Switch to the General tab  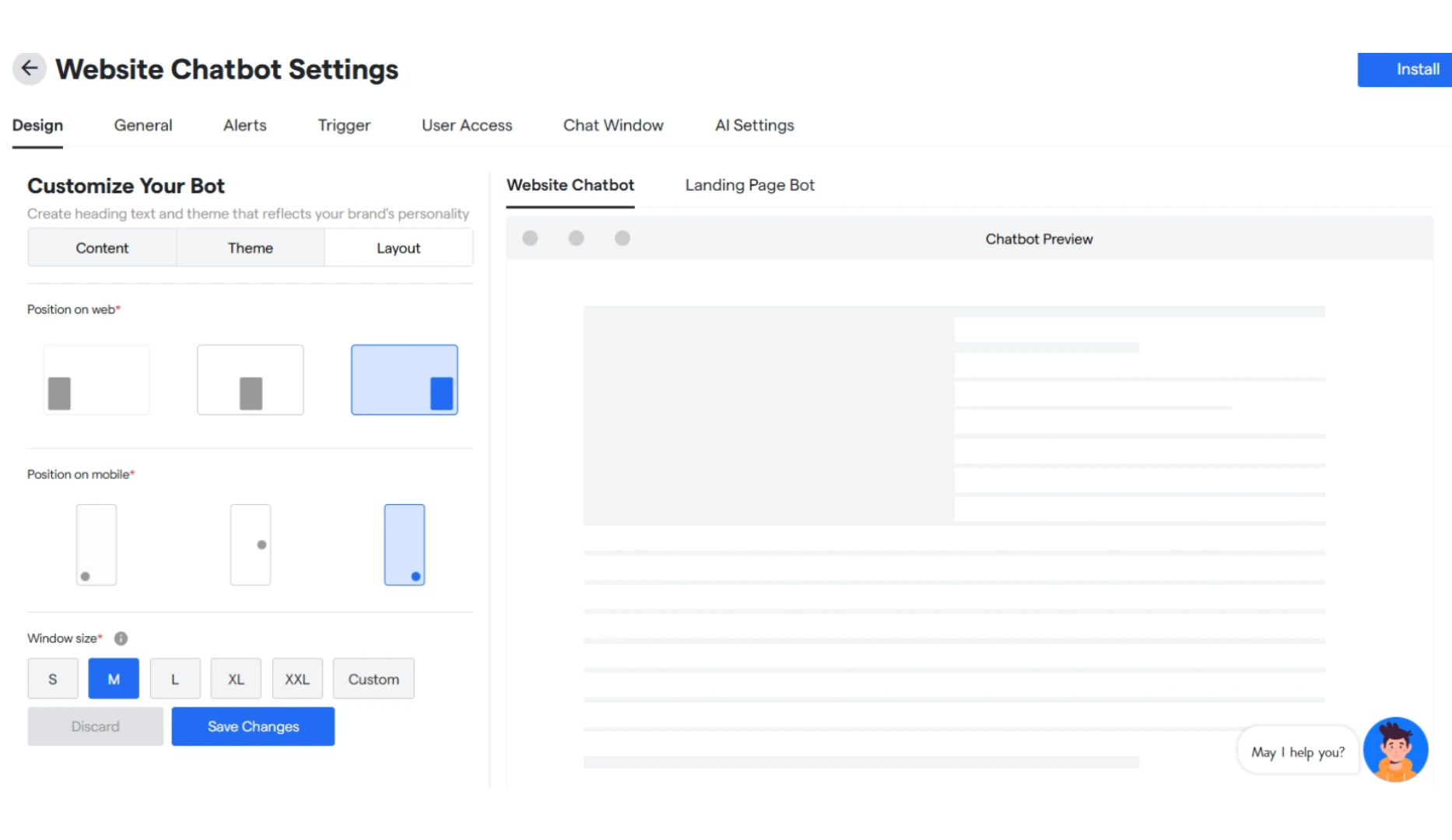pyautogui.click(x=143, y=125)
